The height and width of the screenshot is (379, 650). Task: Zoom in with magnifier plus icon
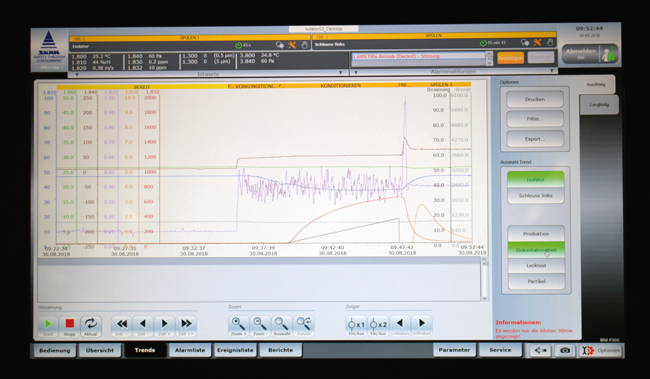[x=238, y=326]
